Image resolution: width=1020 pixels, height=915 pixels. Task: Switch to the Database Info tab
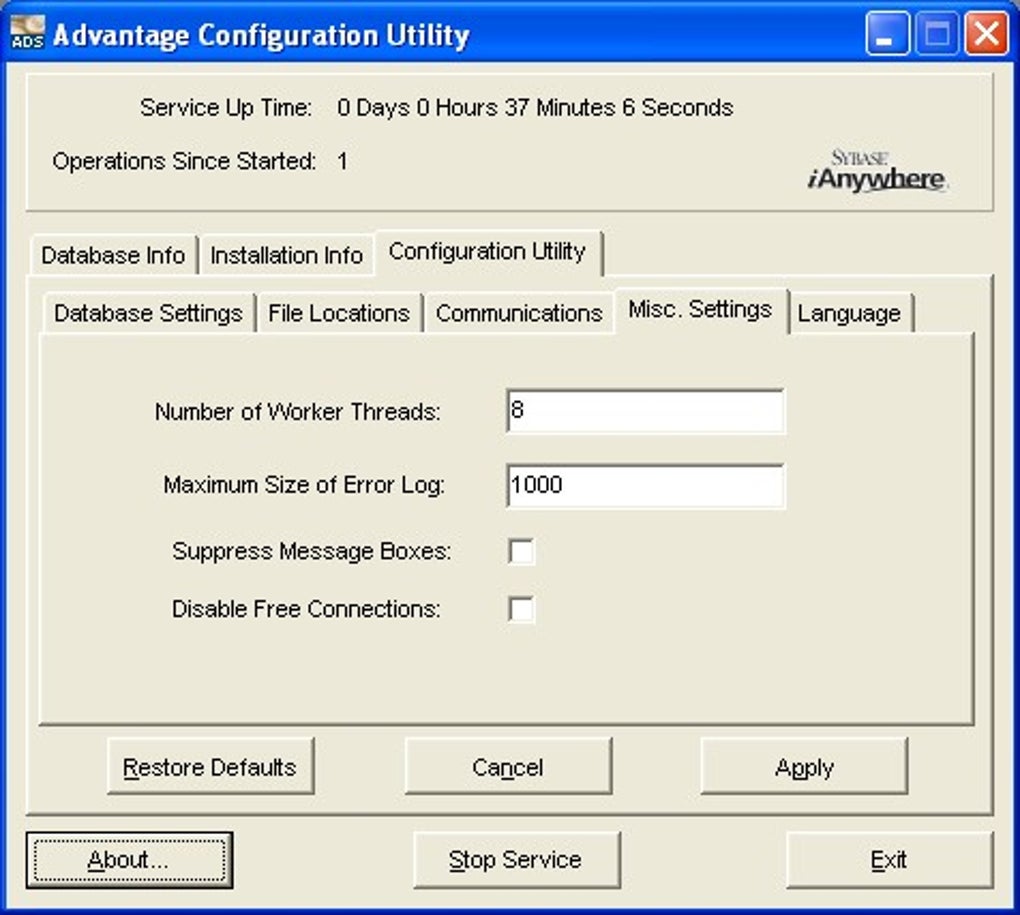tap(112, 255)
